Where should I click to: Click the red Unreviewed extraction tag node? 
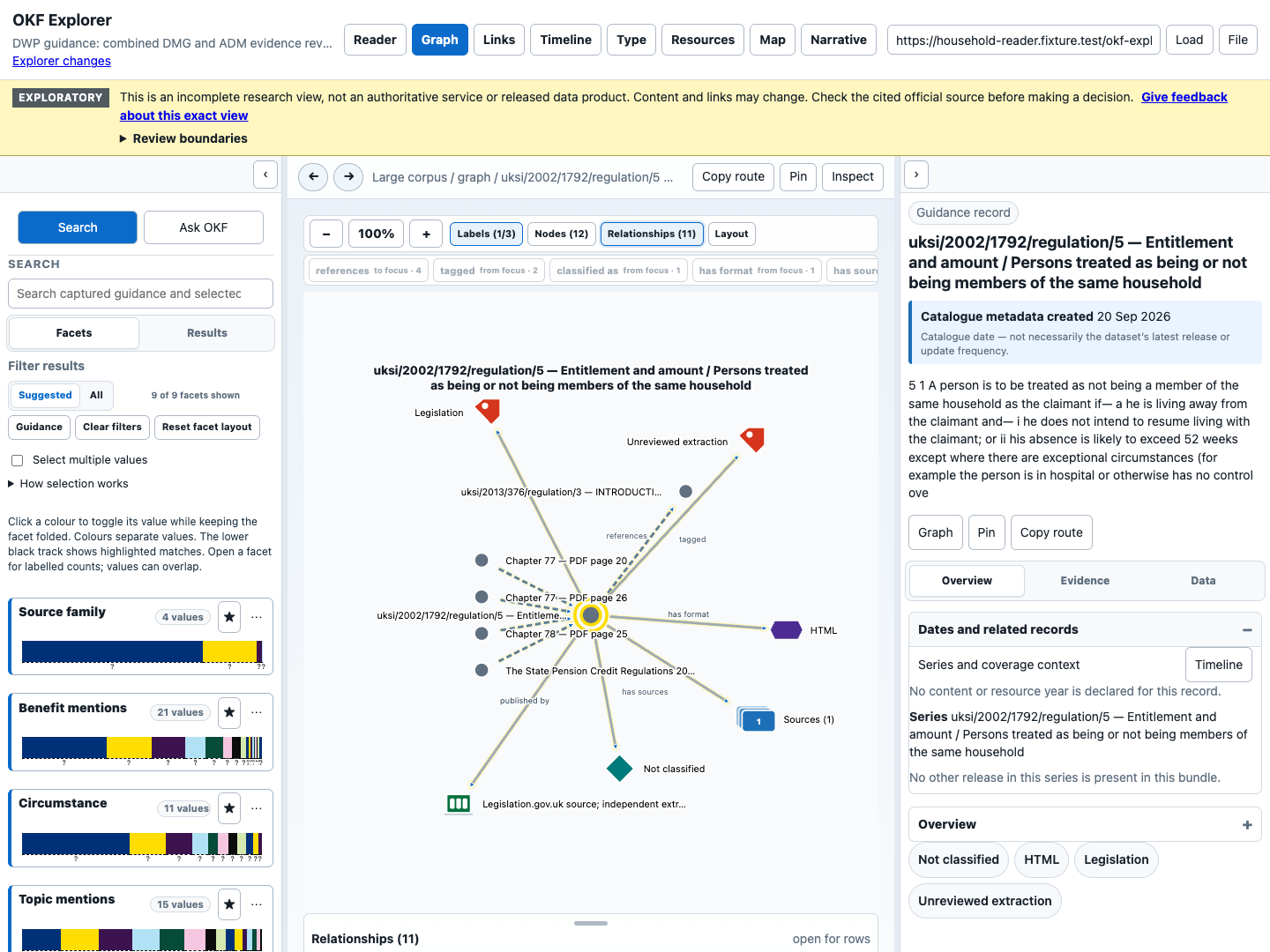(752, 439)
